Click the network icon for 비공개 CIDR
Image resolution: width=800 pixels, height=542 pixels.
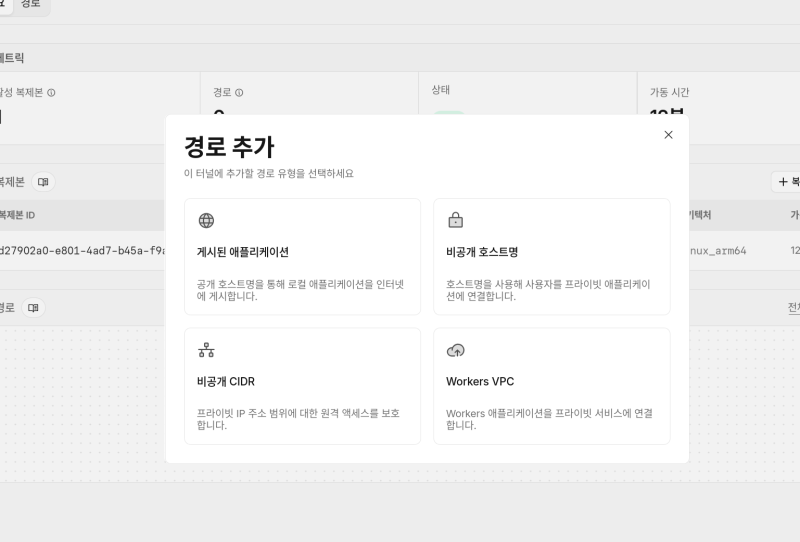pos(206,350)
